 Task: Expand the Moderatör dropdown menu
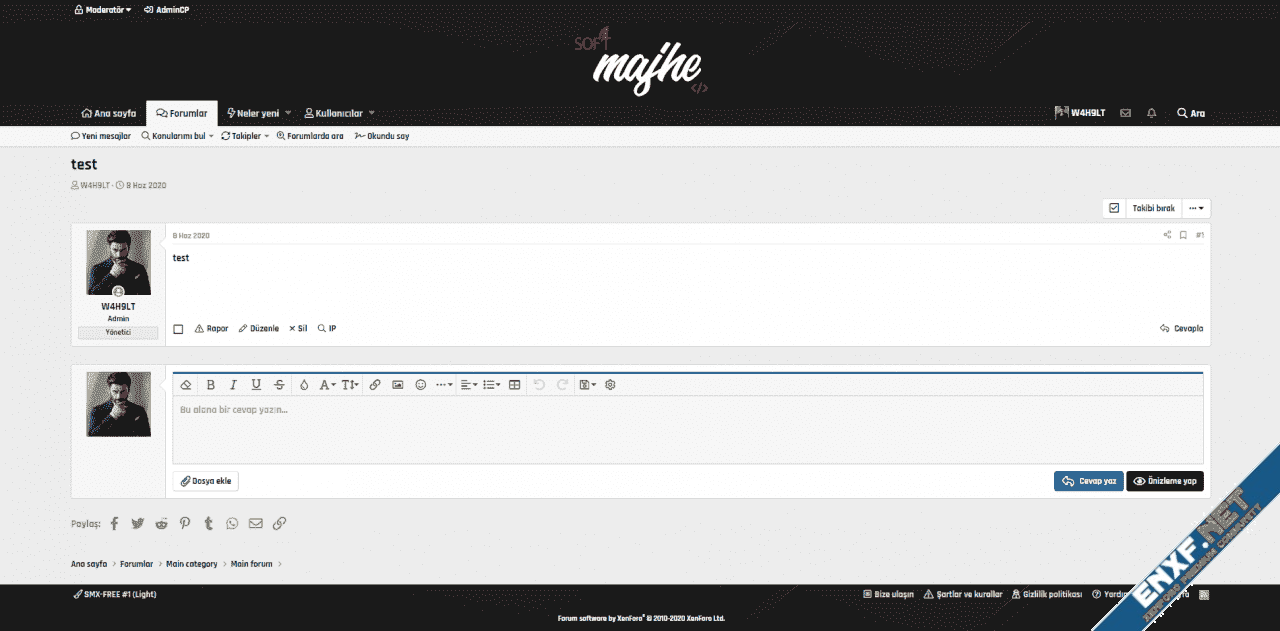[102, 9]
